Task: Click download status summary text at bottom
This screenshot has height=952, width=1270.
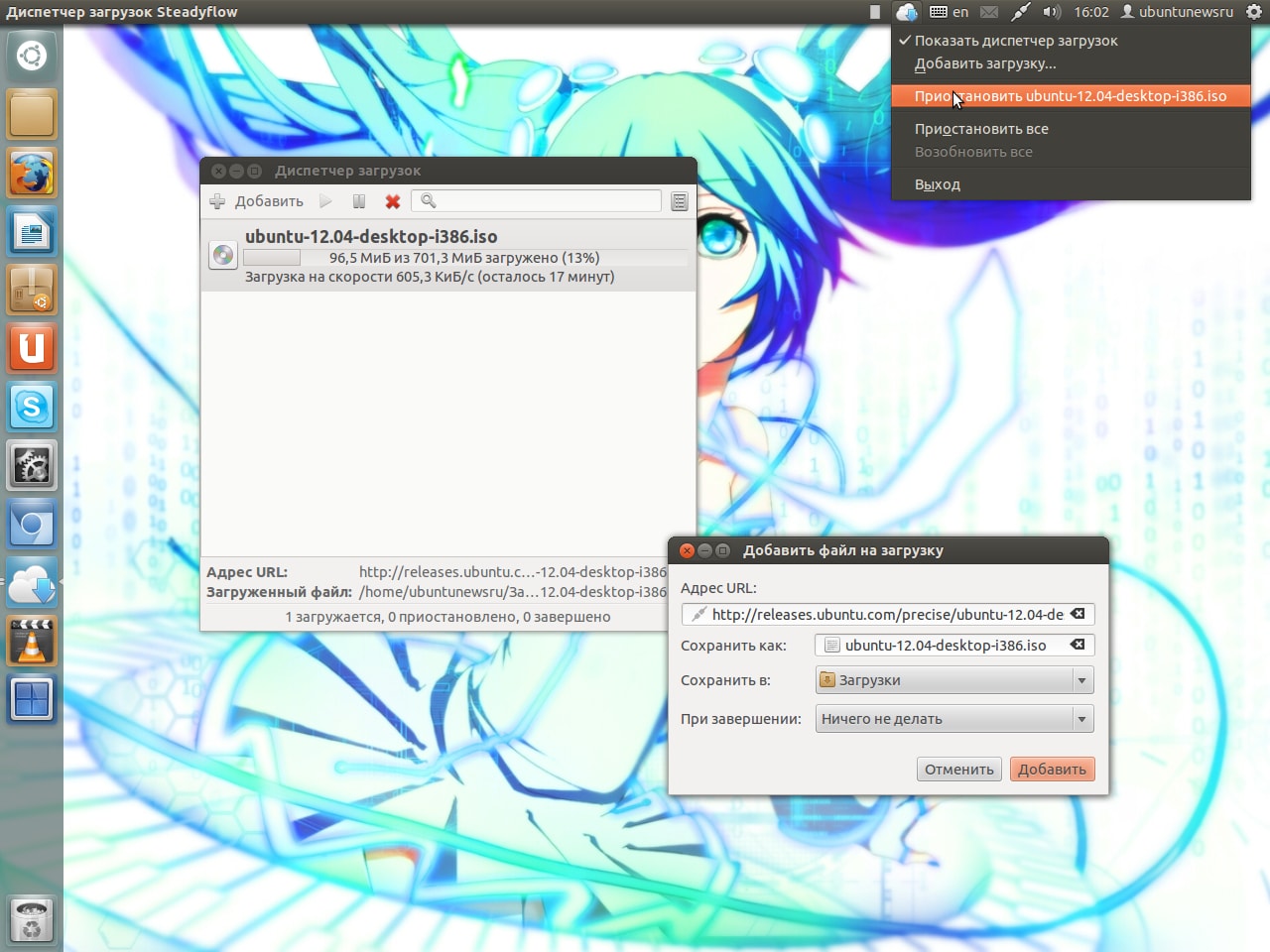Action: click(x=448, y=617)
